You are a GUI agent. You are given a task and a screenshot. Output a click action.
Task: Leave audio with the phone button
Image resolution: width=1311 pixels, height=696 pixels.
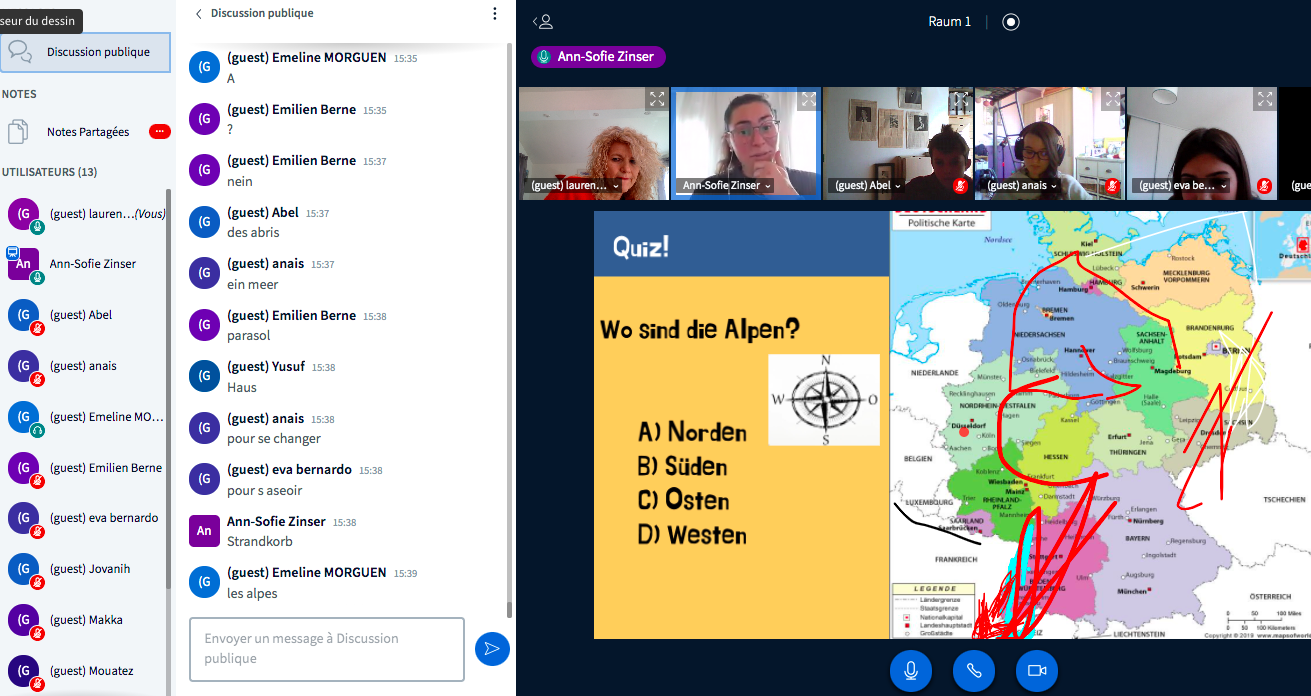(974, 671)
